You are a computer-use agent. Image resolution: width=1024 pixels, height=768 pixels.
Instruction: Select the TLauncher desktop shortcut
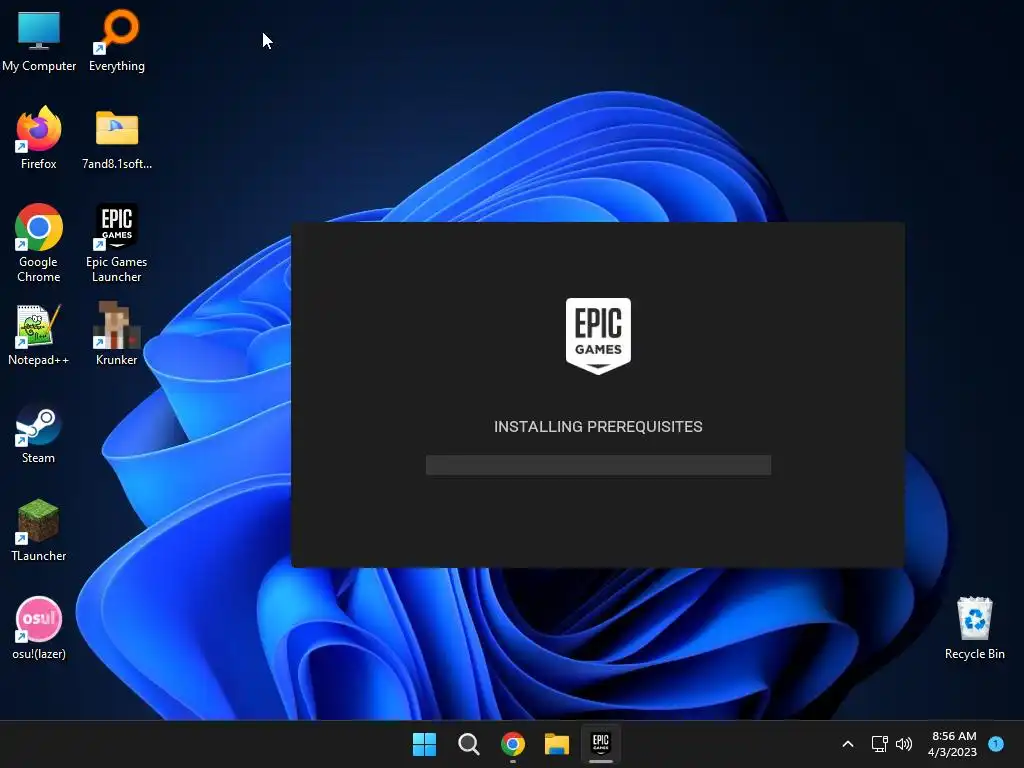39,530
